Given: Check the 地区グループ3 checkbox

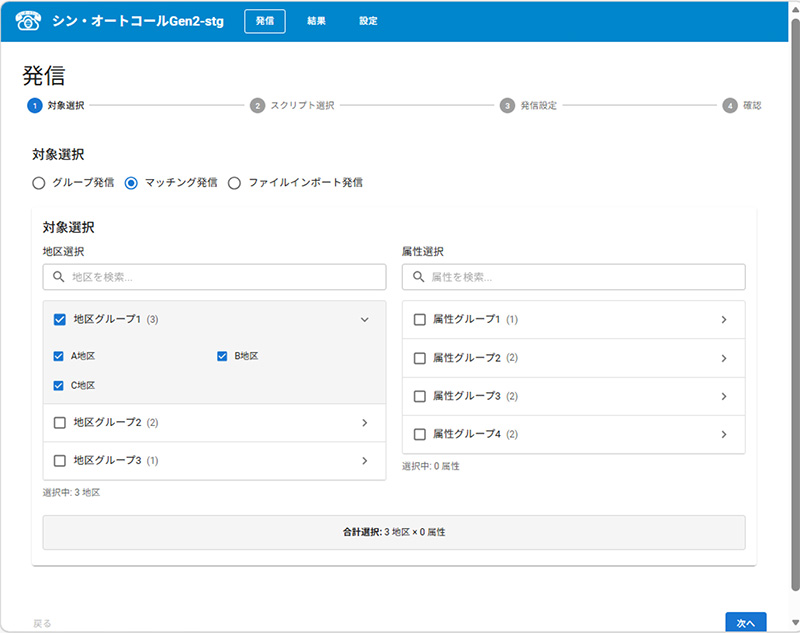Looking at the screenshot, I should [60, 461].
